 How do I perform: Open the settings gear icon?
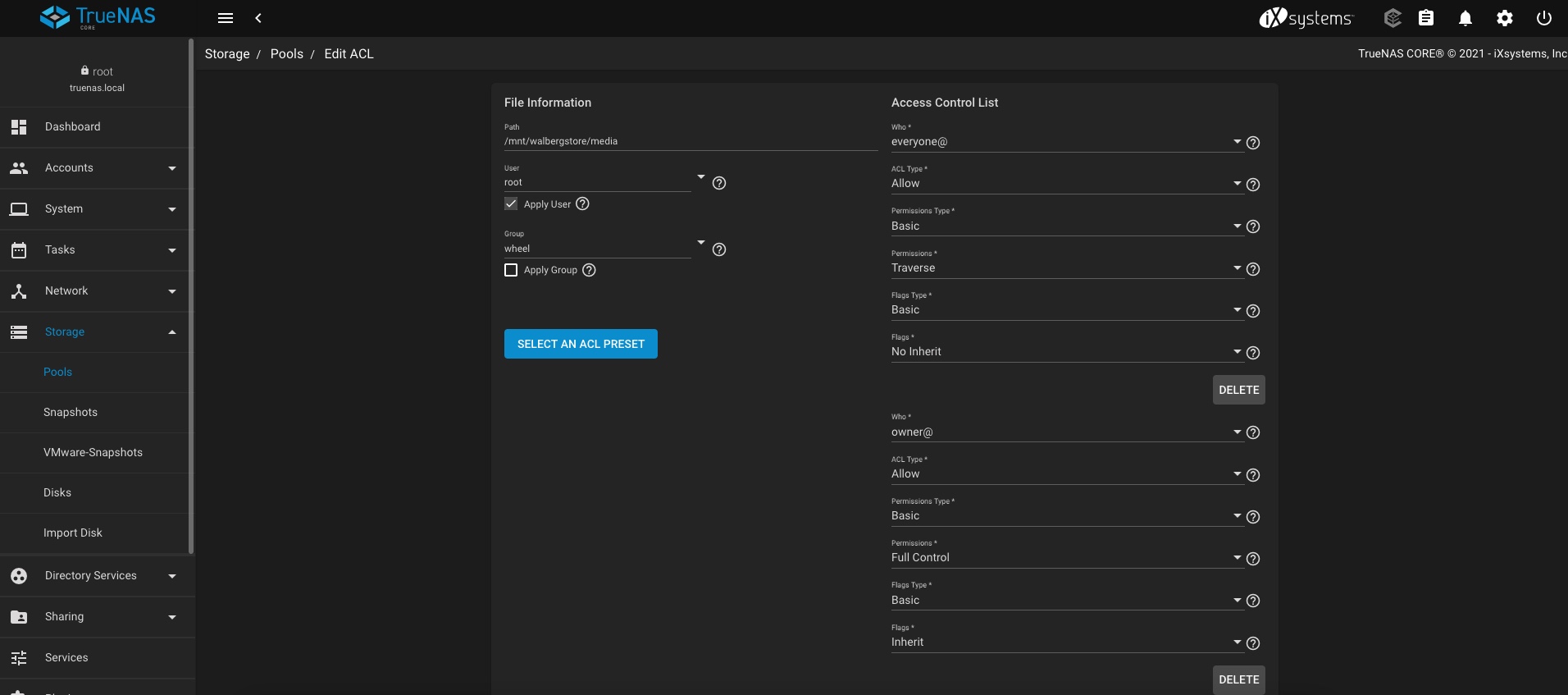(1505, 18)
